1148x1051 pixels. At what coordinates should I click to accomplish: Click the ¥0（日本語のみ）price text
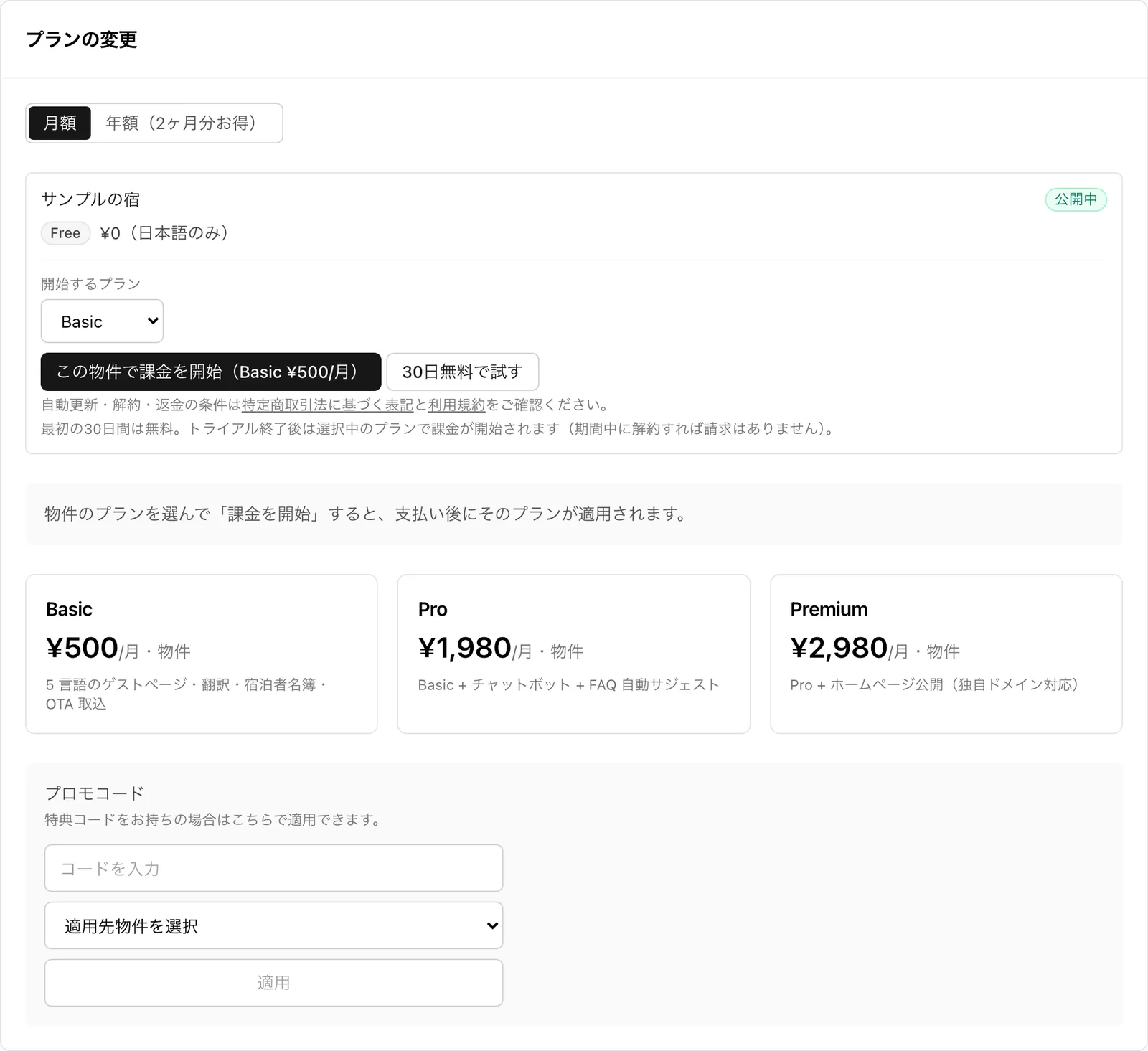point(164,233)
